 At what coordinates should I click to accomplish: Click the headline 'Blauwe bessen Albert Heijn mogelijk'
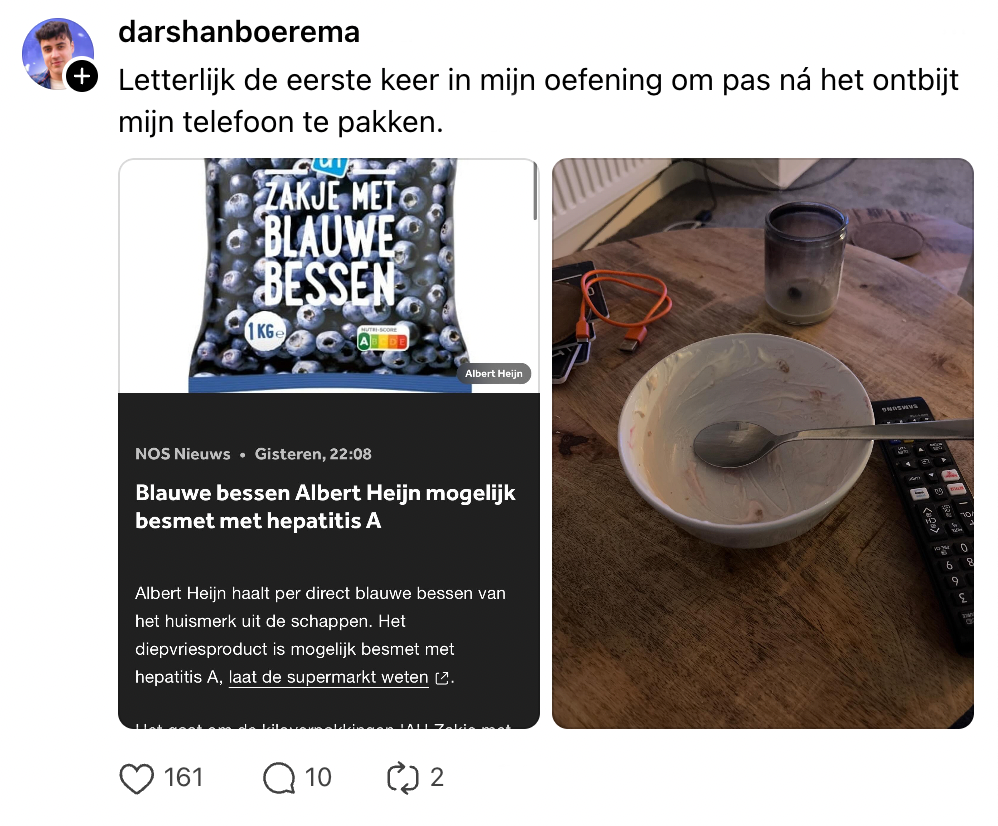click(x=325, y=493)
